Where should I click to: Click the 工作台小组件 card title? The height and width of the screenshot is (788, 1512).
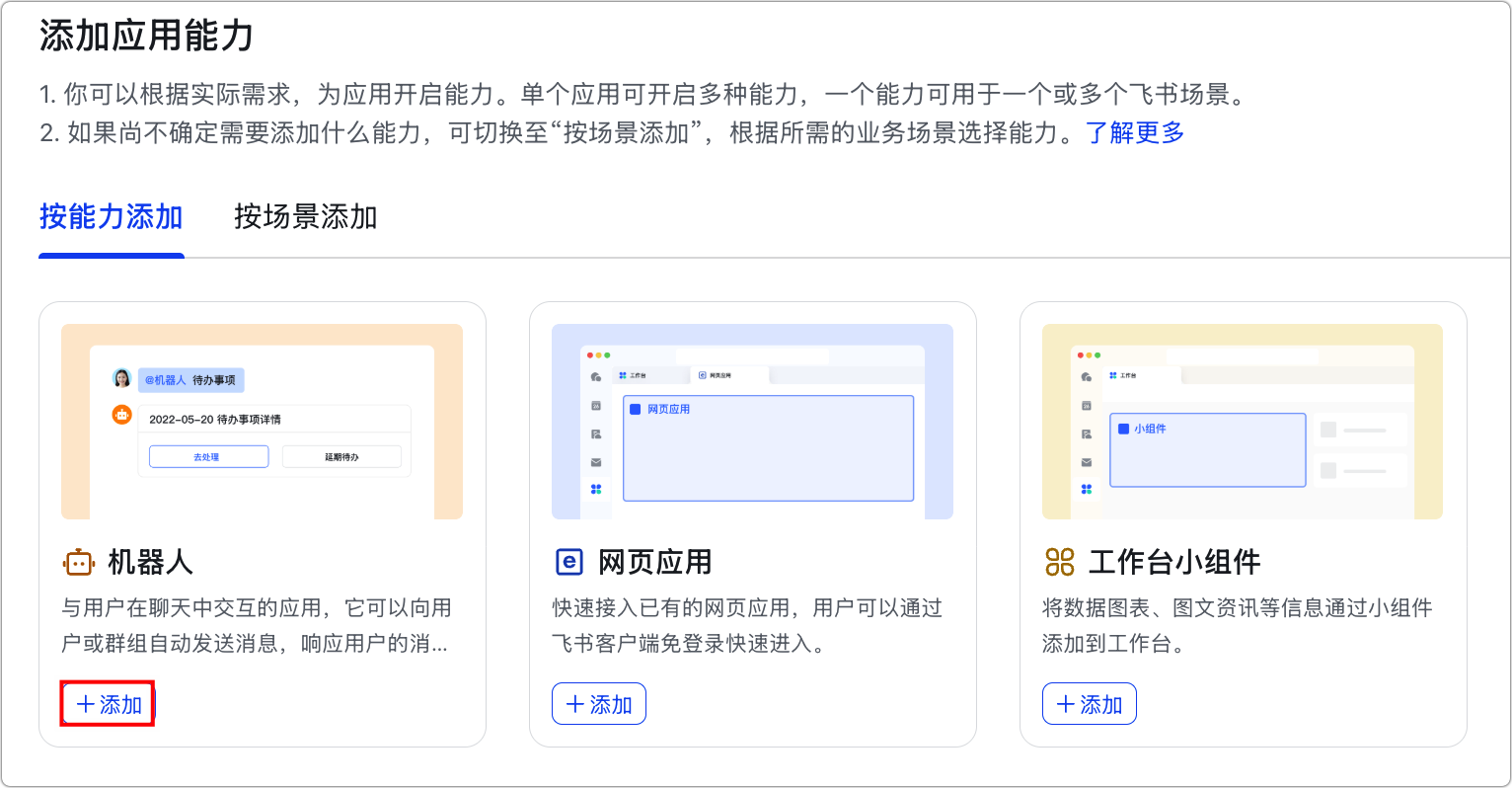click(x=1174, y=563)
